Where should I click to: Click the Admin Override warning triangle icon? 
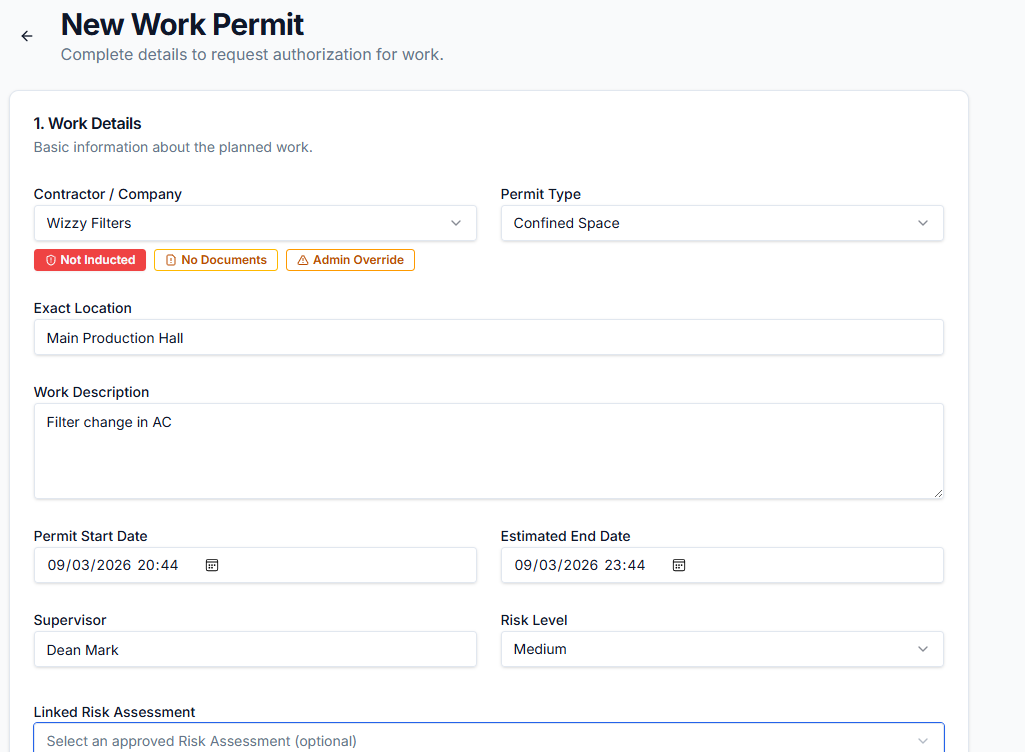click(x=303, y=260)
